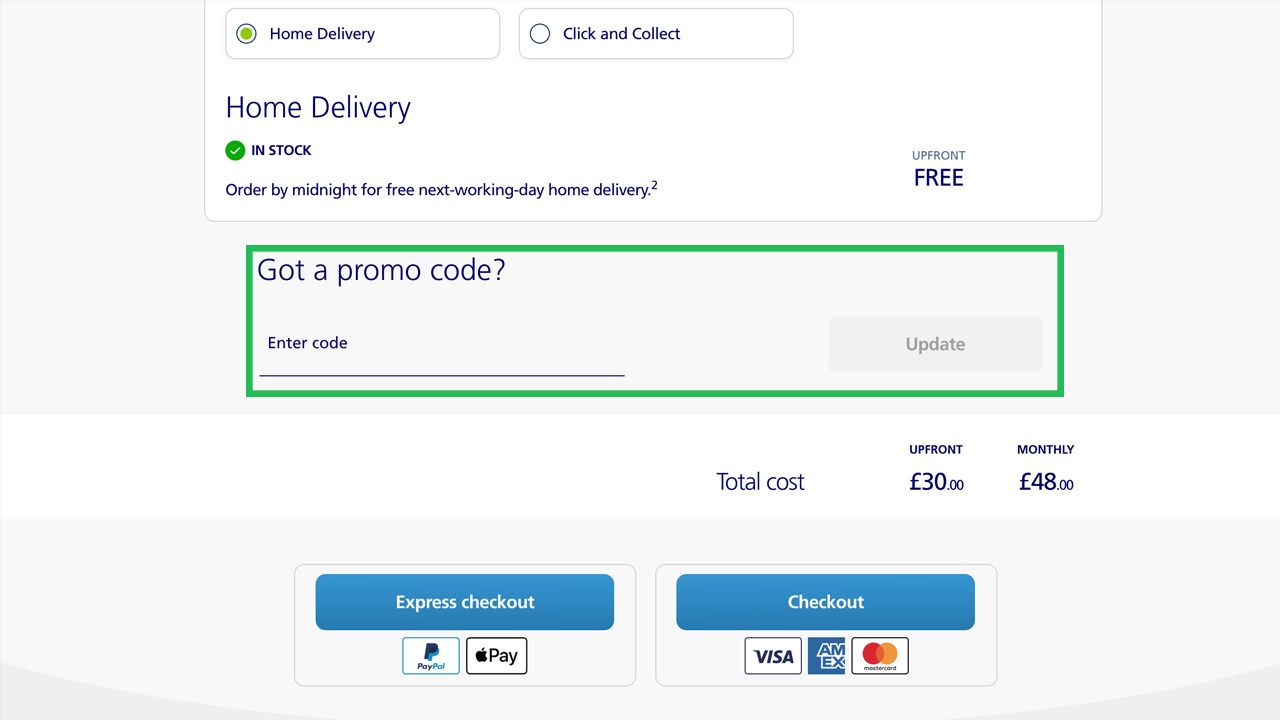Click the Enter code promo field
Screen dimensions: 1280x720
[441, 344]
